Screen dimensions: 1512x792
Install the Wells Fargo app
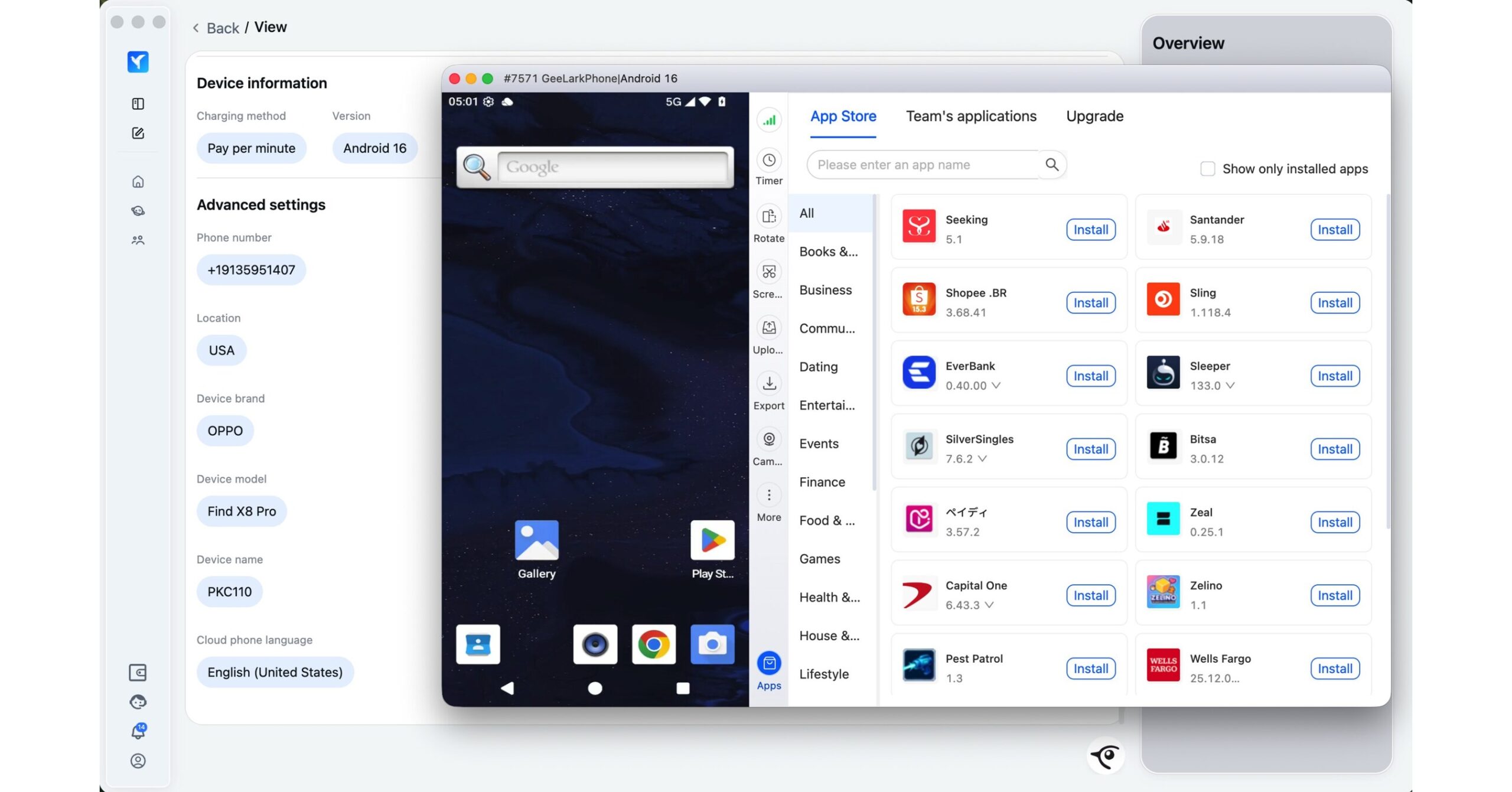(x=1335, y=669)
